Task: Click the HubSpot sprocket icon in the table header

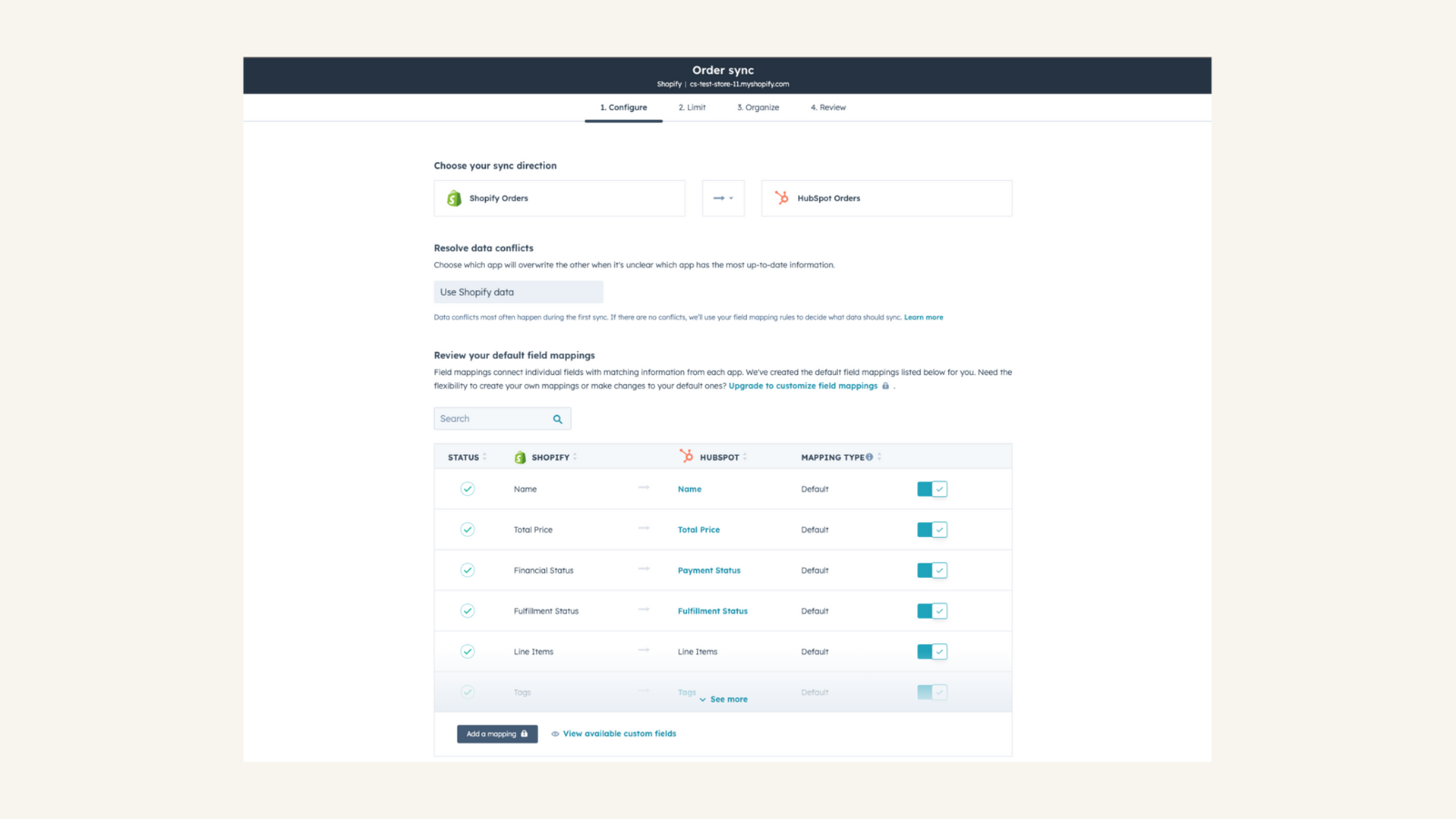Action: click(684, 457)
